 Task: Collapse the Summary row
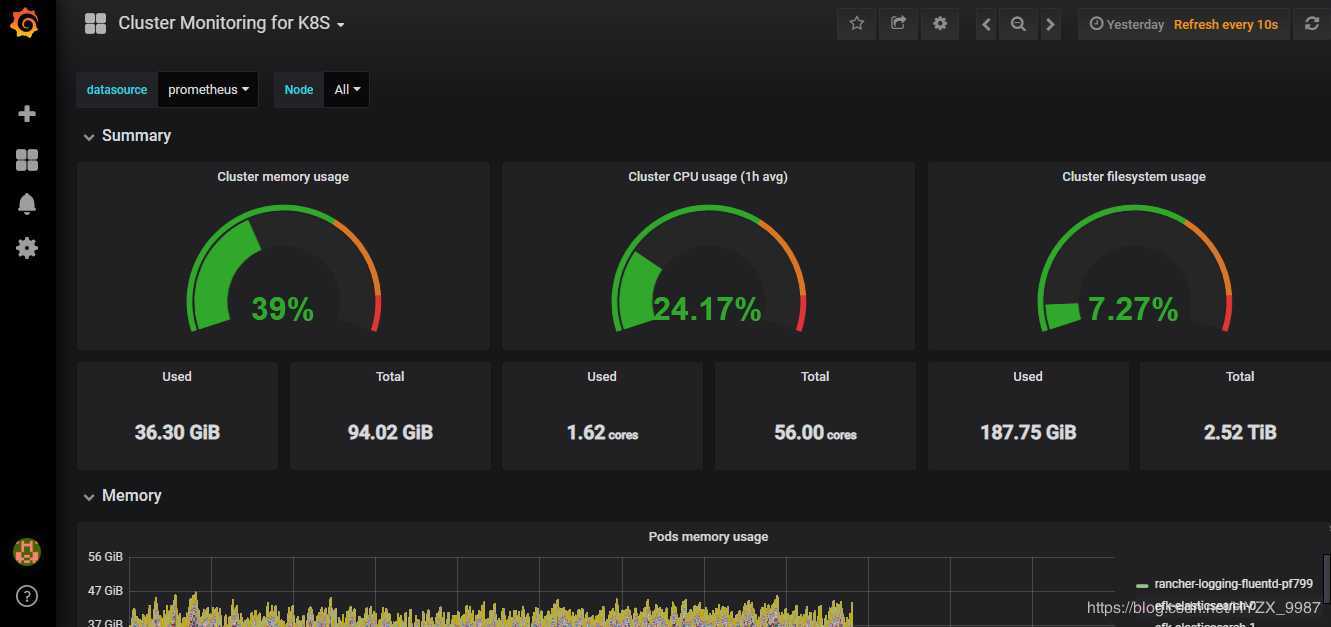click(x=127, y=136)
